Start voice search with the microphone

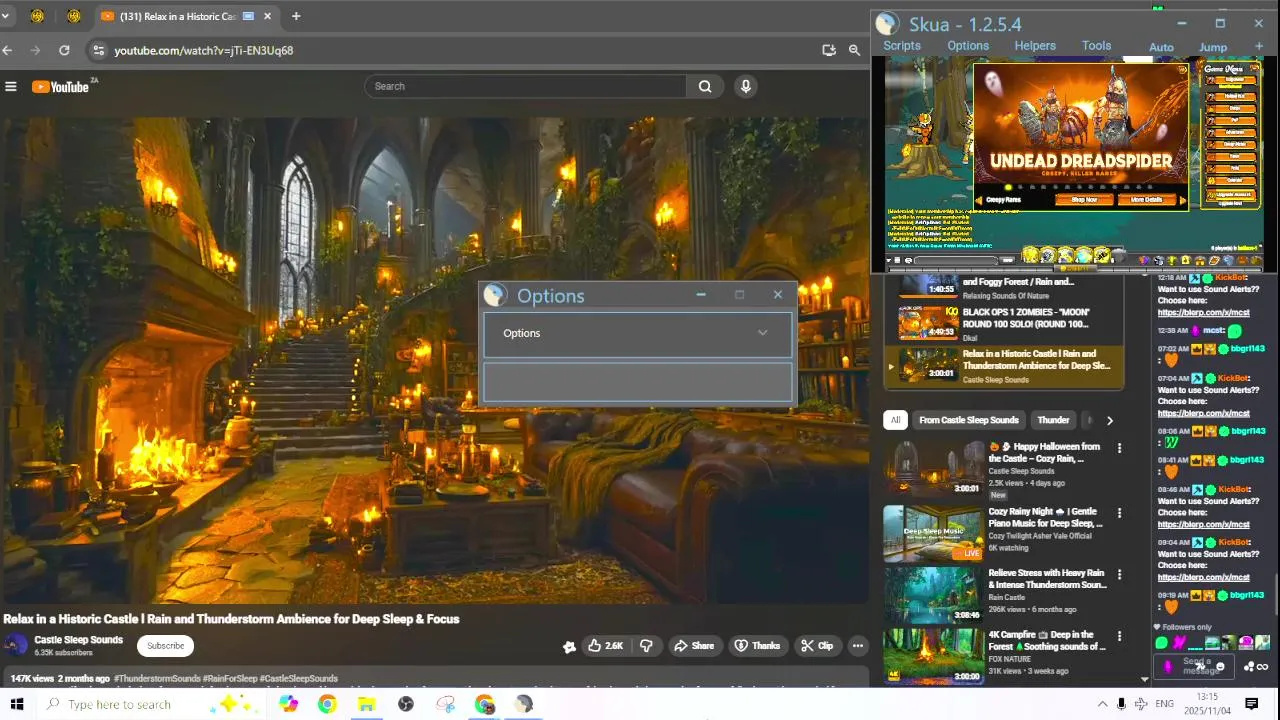click(x=745, y=86)
